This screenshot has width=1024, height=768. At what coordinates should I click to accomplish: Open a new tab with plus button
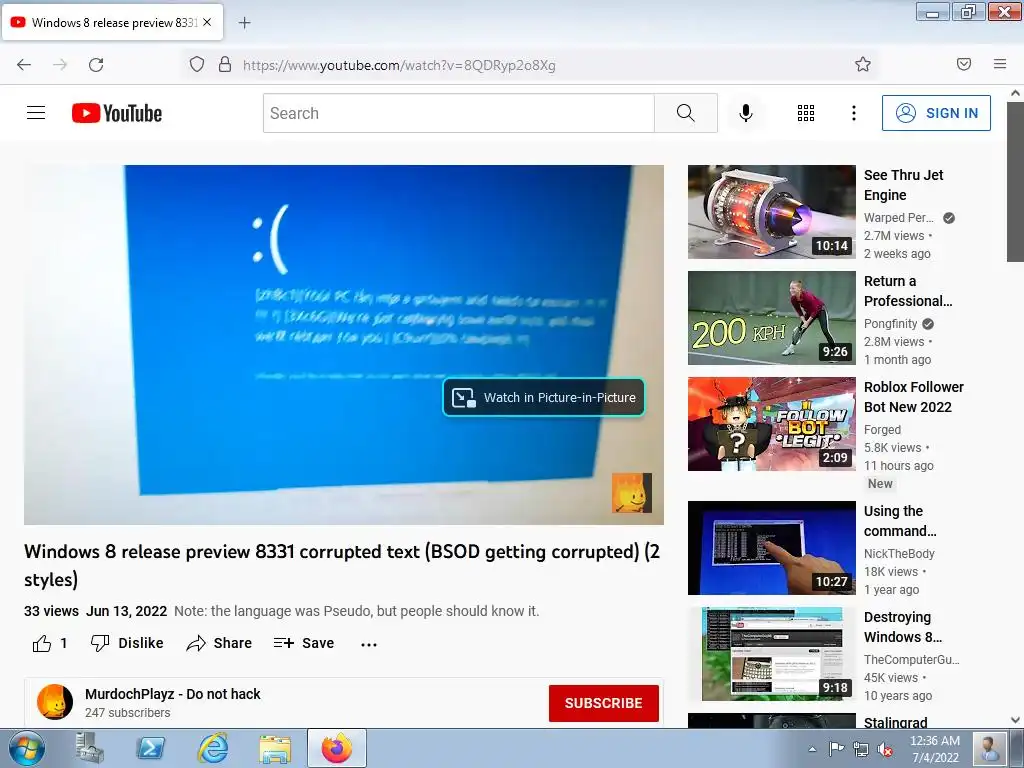pyautogui.click(x=244, y=23)
